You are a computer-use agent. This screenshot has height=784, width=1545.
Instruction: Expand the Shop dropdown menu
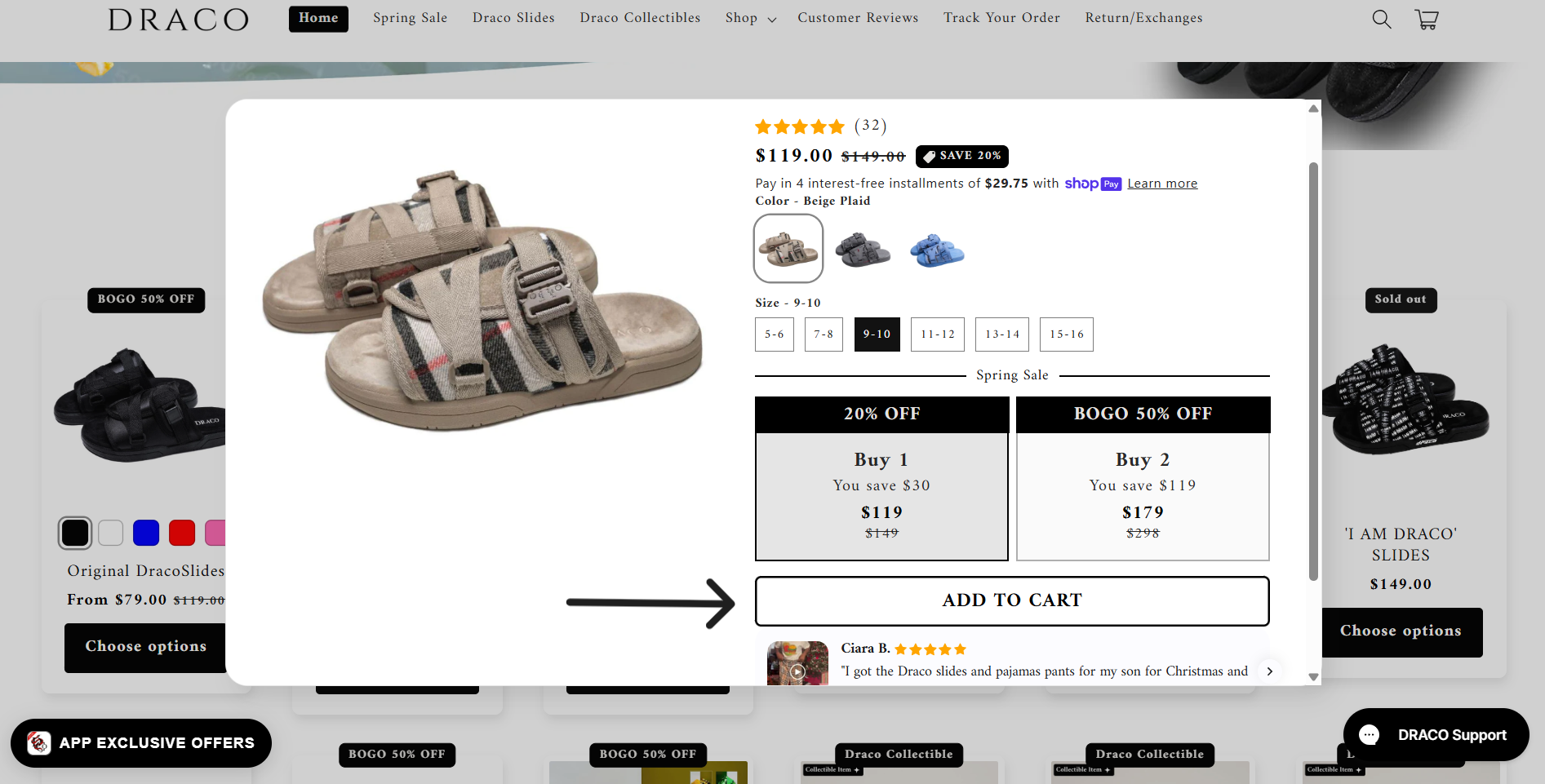750,18
